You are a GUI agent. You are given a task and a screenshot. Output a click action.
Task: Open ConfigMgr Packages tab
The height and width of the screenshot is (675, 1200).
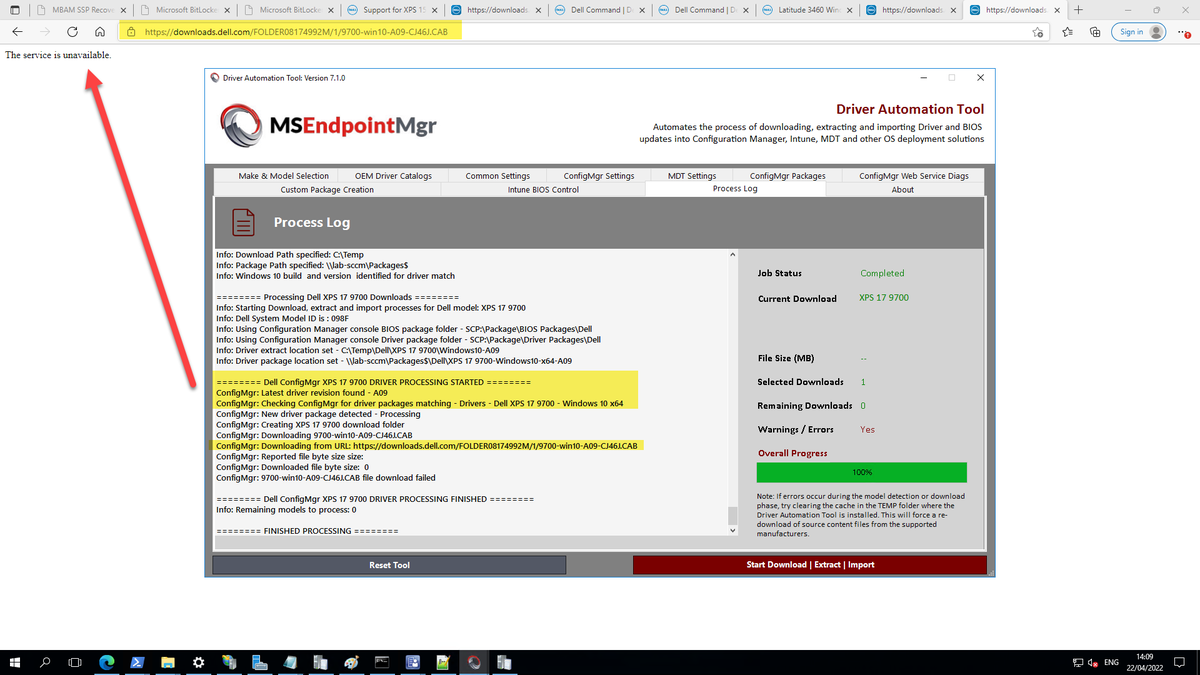pos(788,176)
